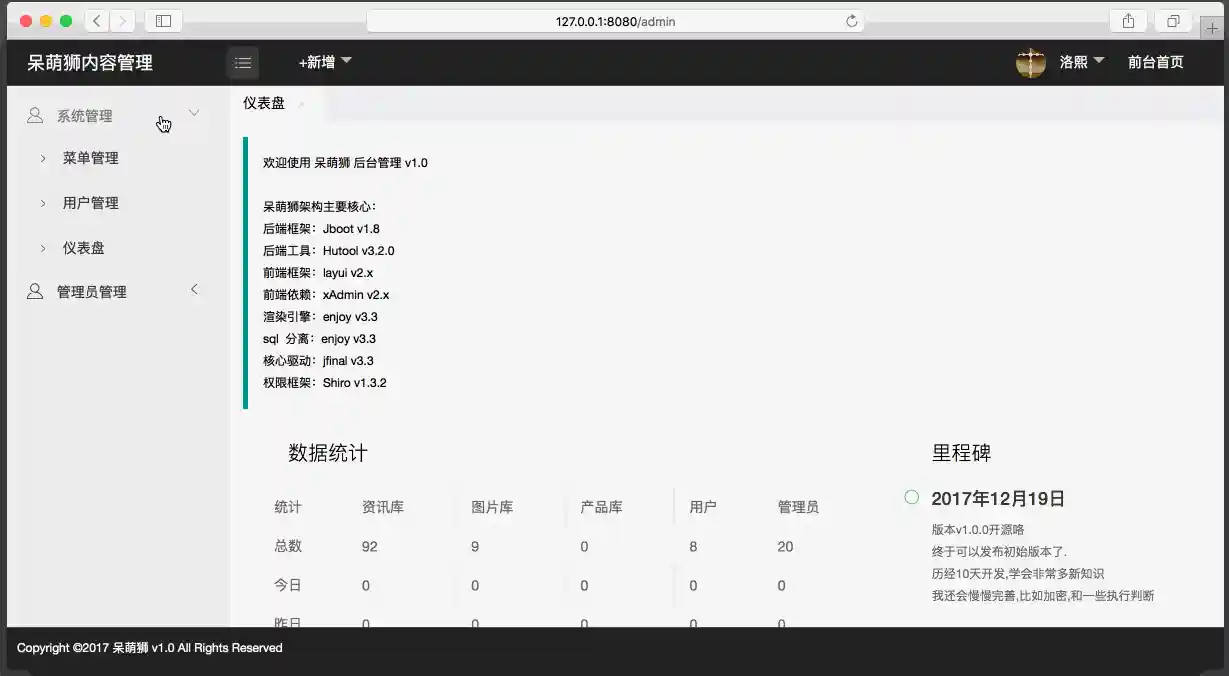The height and width of the screenshot is (676, 1229).
Task: Expand the 管理员管理 section chevron
Action: [x=194, y=289]
